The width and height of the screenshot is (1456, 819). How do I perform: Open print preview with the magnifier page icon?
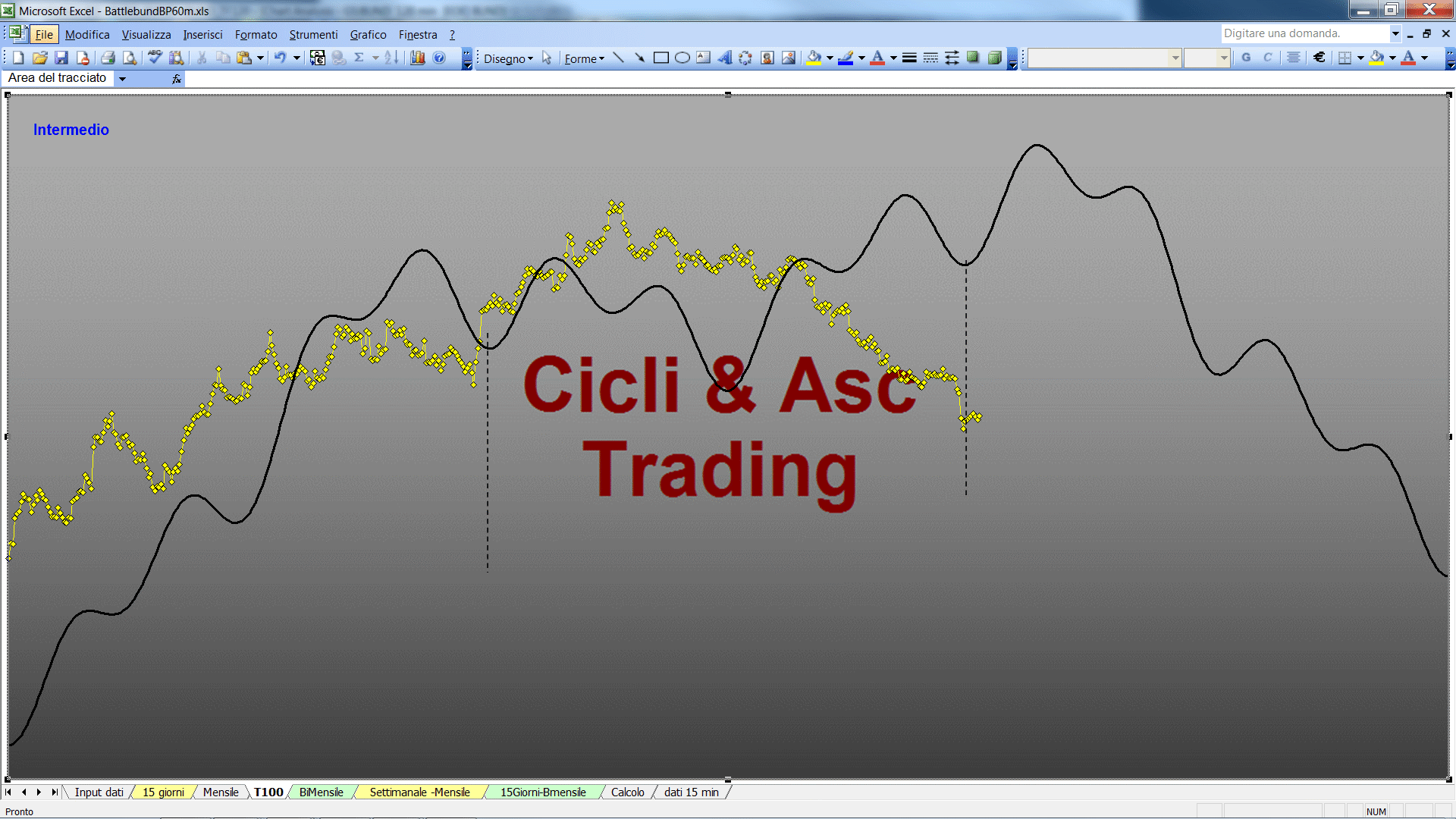click(130, 58)
